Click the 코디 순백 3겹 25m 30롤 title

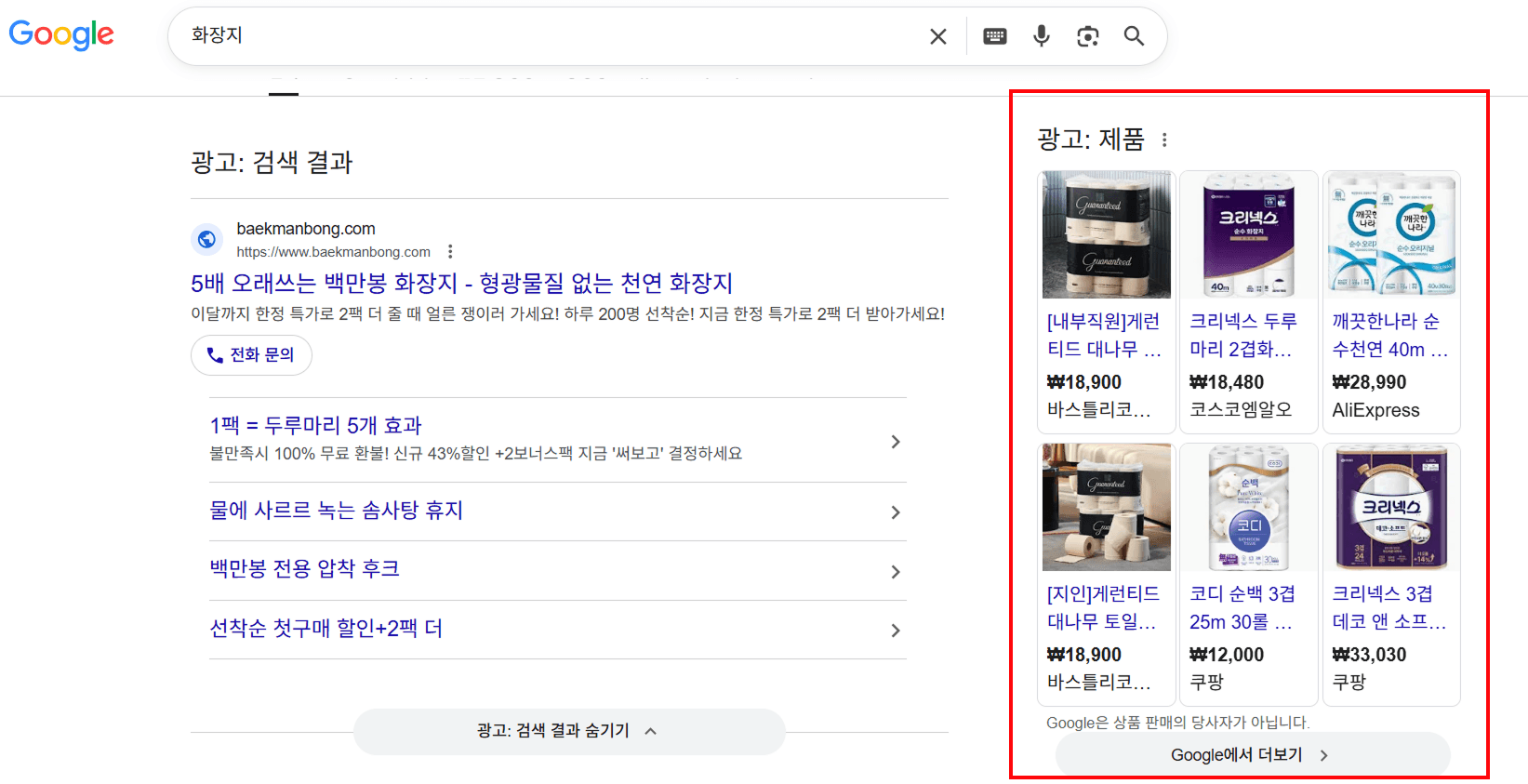pos(1242,608)
